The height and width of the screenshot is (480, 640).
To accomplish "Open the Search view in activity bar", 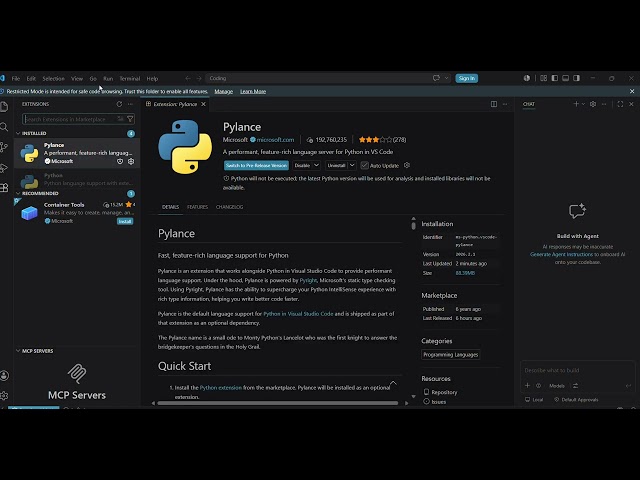I will pos(4,127).
